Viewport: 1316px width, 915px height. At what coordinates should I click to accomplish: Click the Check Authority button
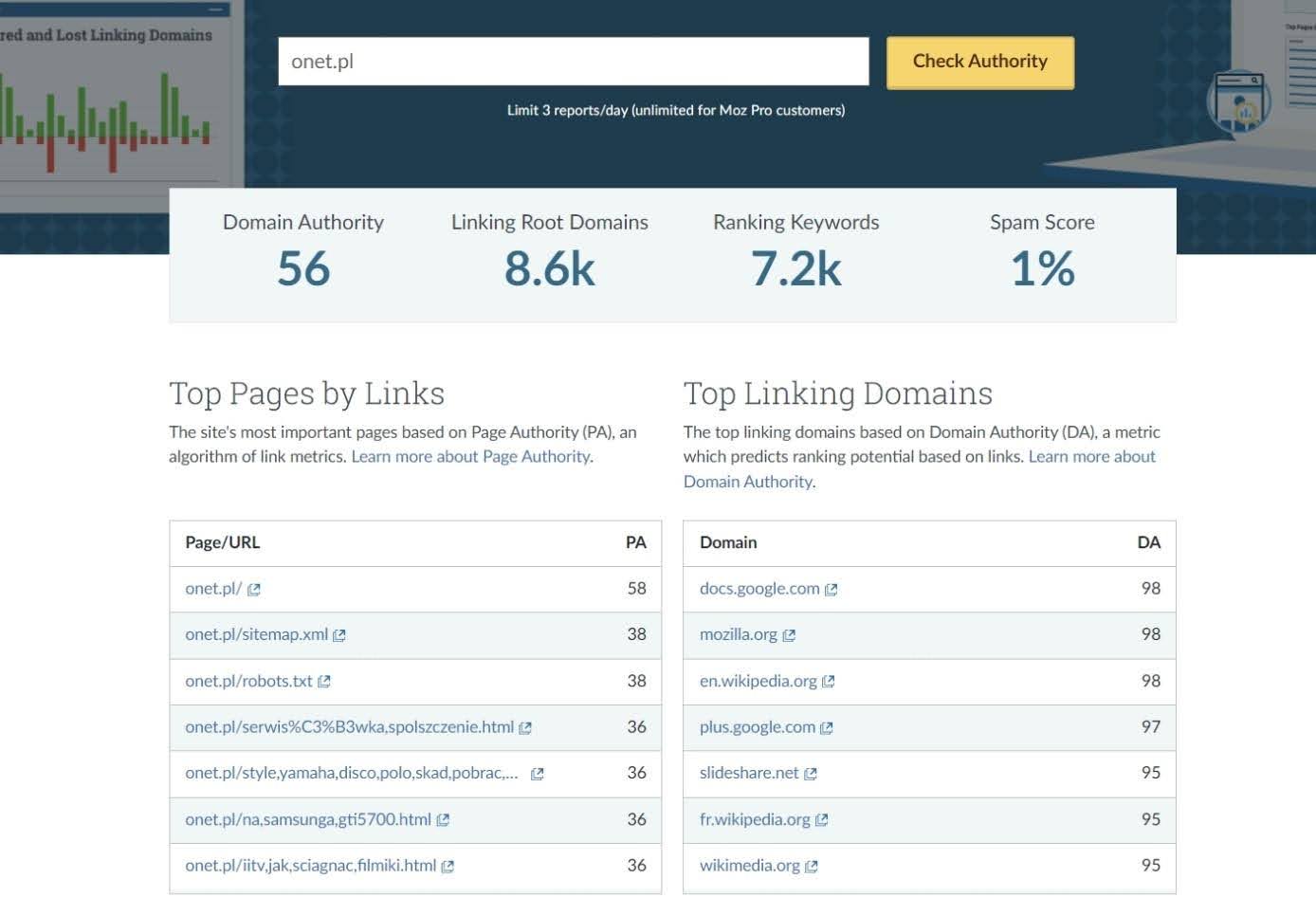click(x=980, y=63)
